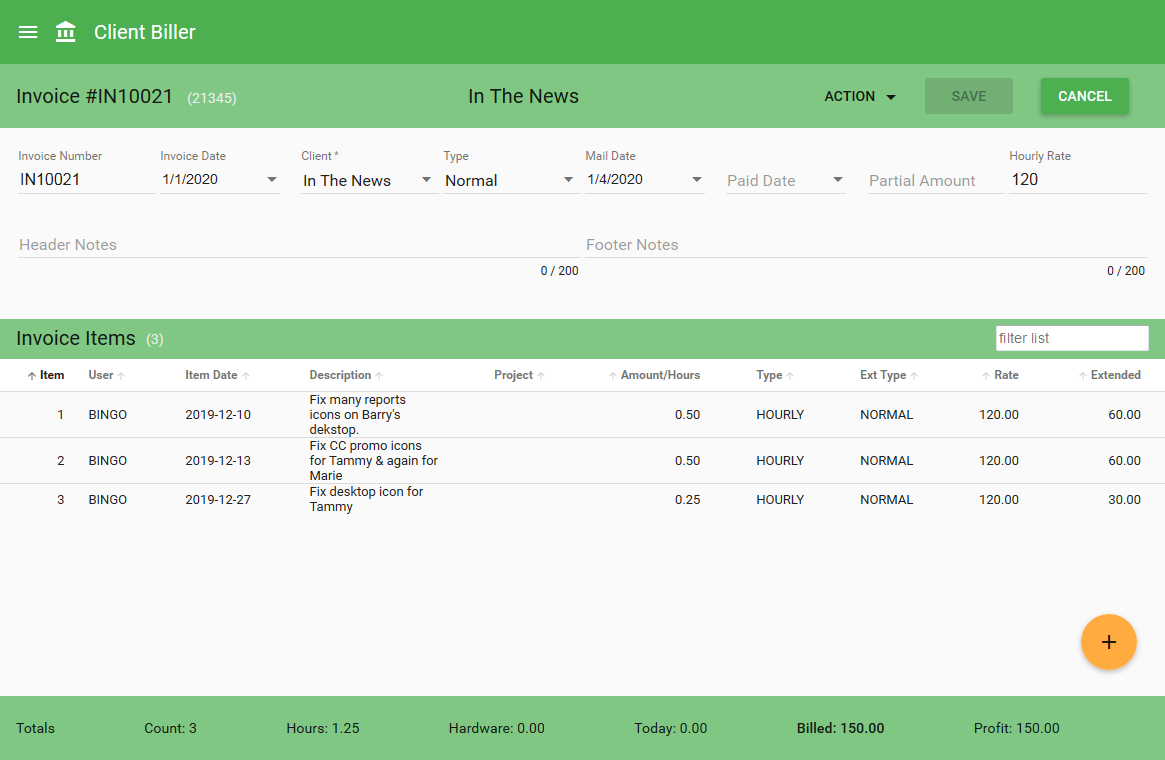Sort by the Type column header
1165x760 pixels.
[x=775, y=375]
